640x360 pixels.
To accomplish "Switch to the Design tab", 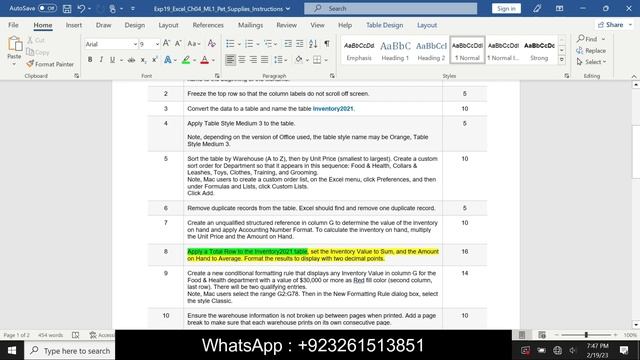I will click(135, 25).
